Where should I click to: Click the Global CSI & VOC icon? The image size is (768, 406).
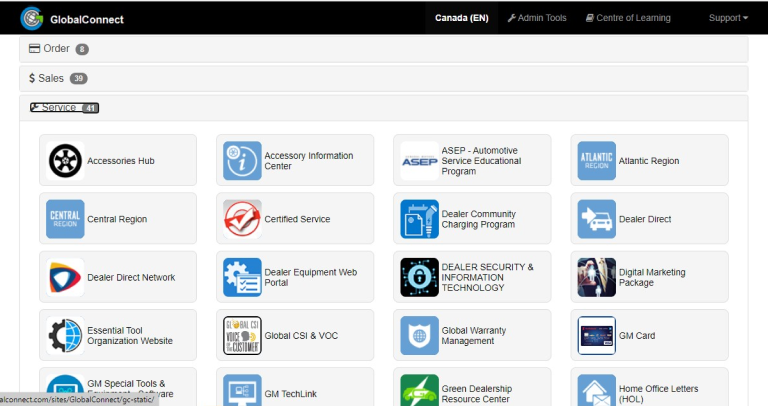point(242,335)
